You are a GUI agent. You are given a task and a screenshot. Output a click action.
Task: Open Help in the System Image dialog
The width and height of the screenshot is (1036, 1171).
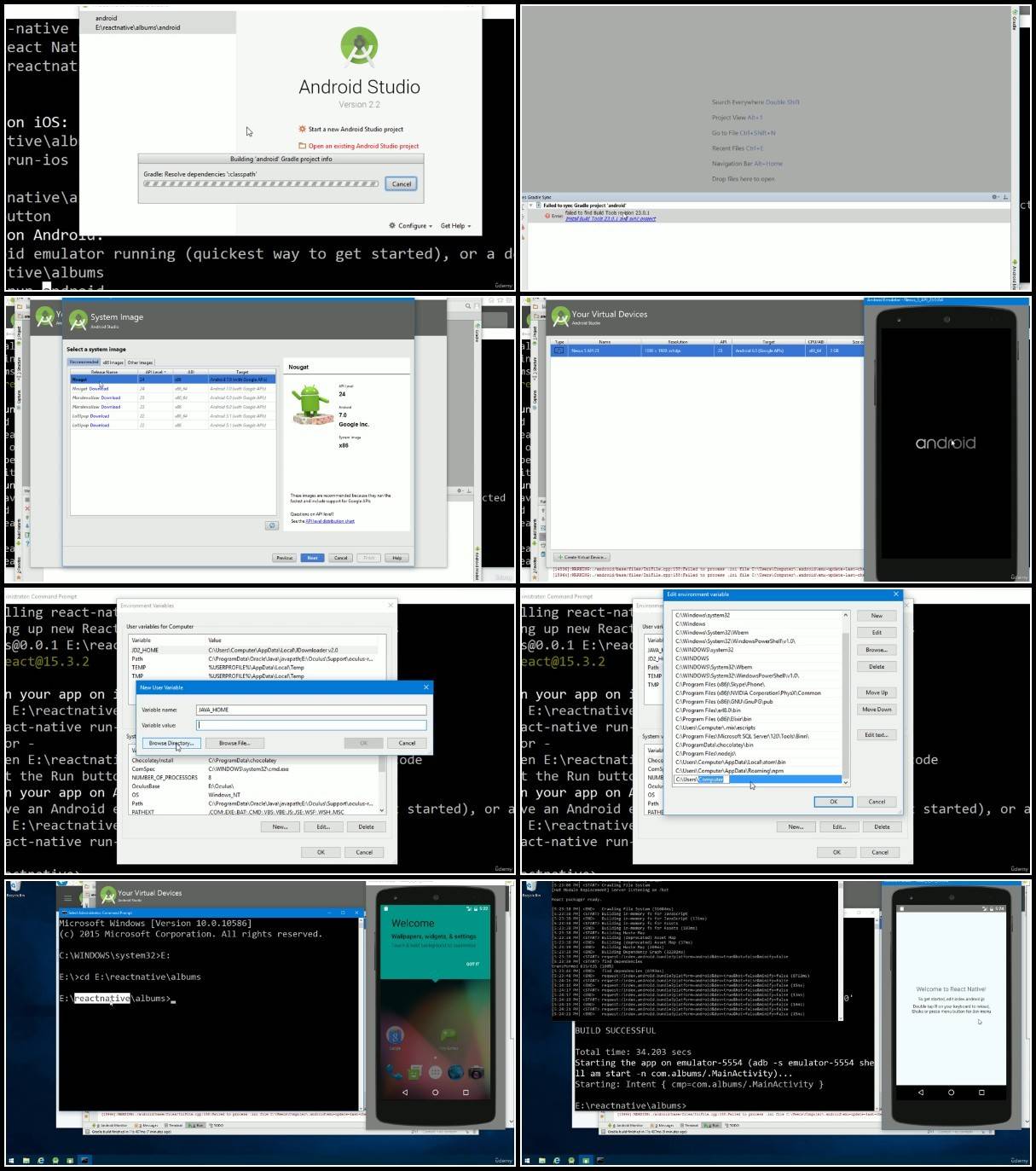[x=396, y=558]
